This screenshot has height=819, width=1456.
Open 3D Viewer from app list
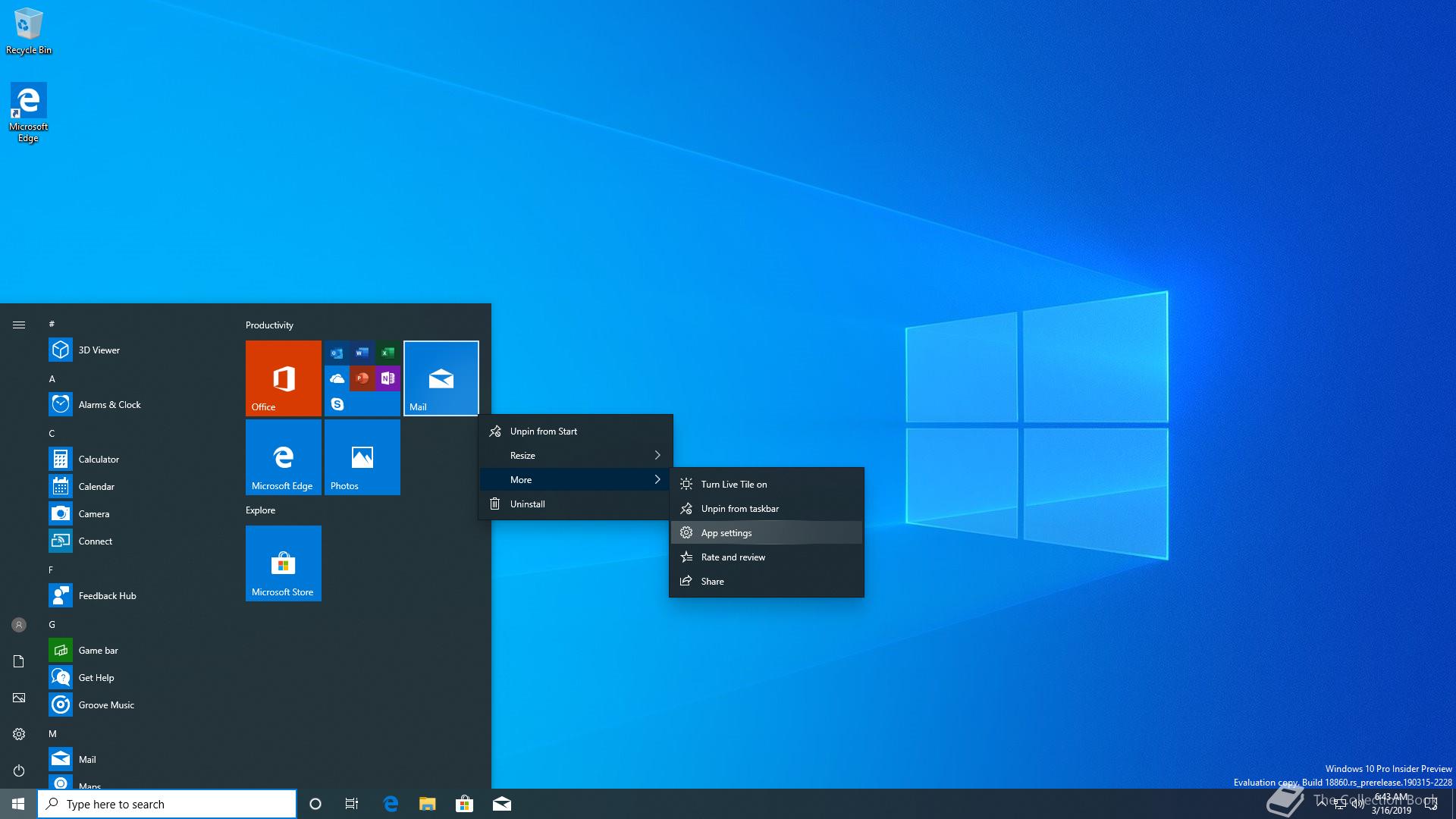coord(99,350)
